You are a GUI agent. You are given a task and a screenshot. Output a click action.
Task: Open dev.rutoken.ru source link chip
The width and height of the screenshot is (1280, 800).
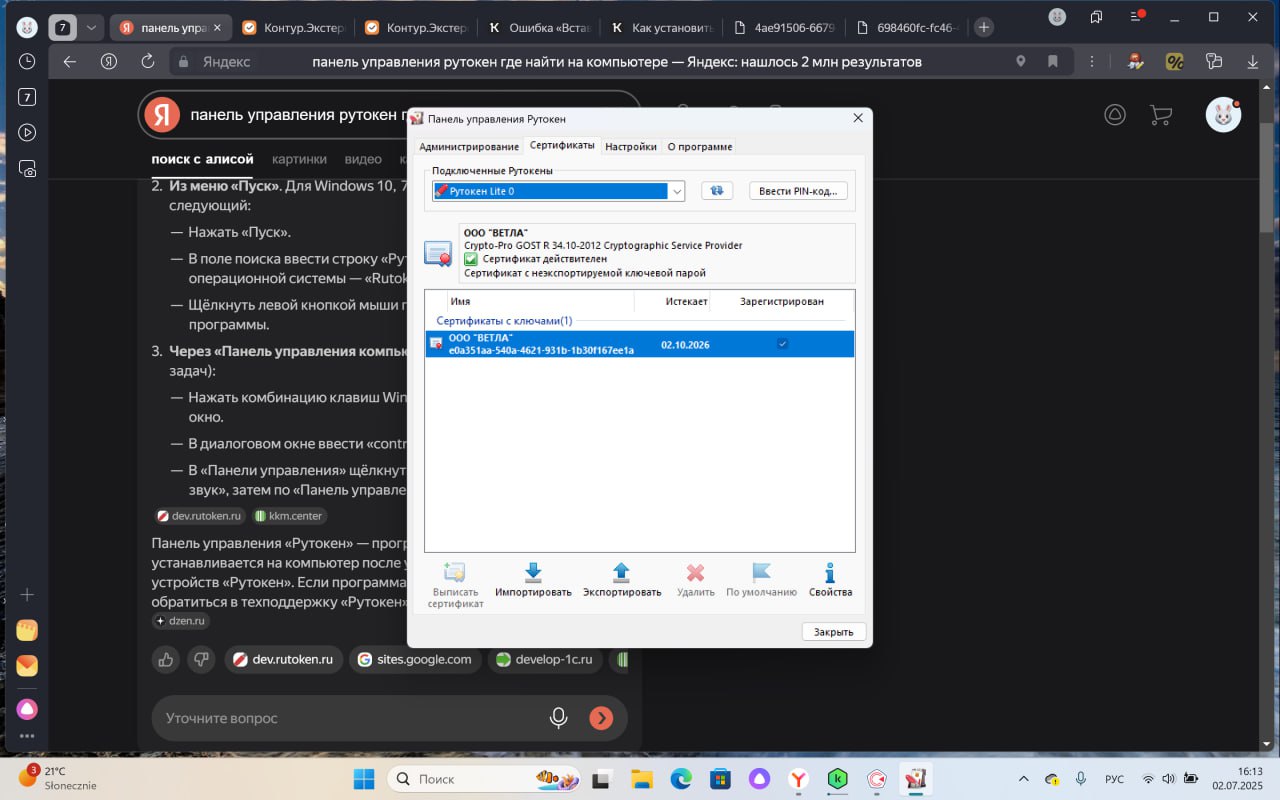tap(284, 659)
